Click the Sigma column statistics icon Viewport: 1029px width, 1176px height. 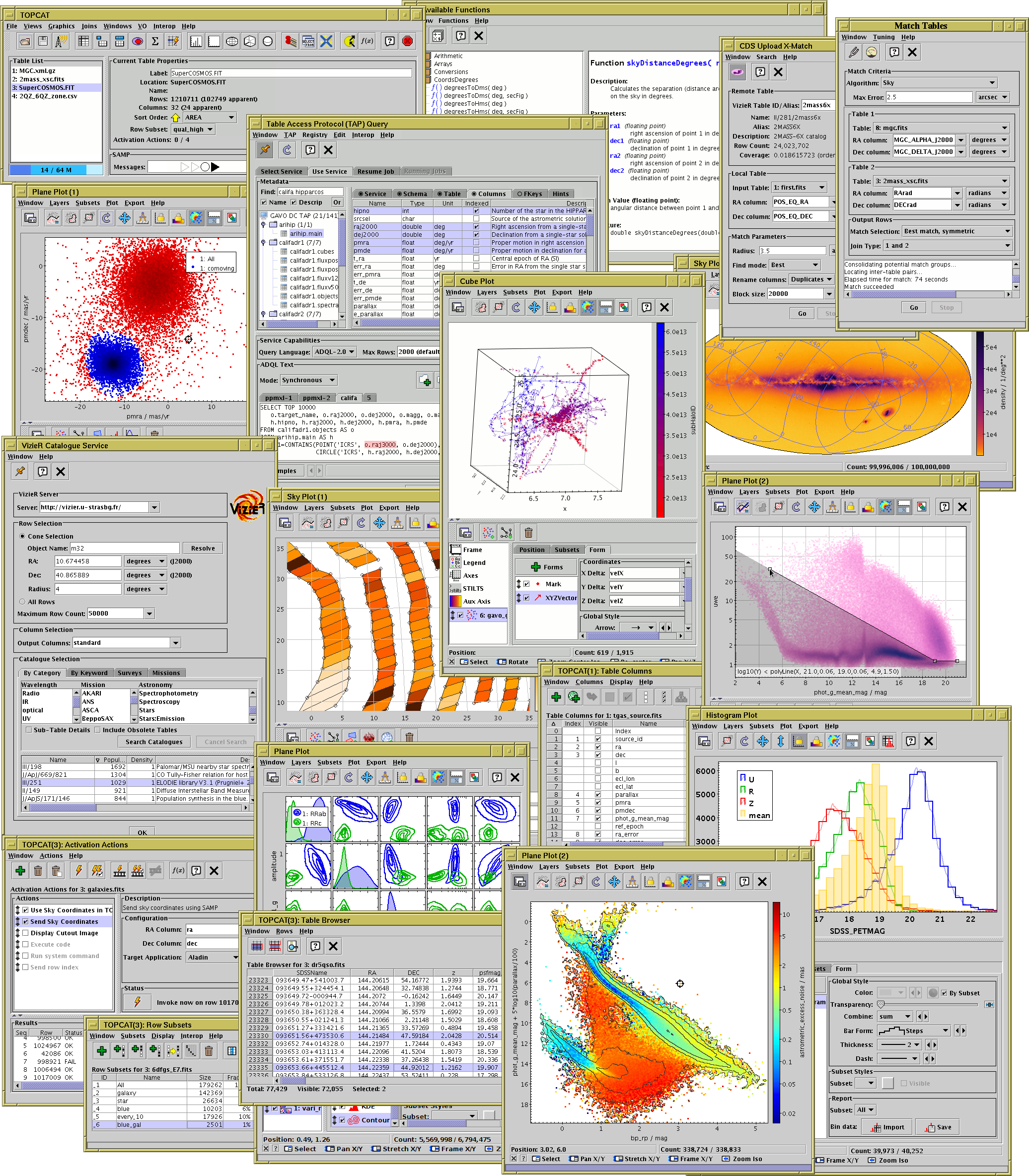click(x=155, y=41)
